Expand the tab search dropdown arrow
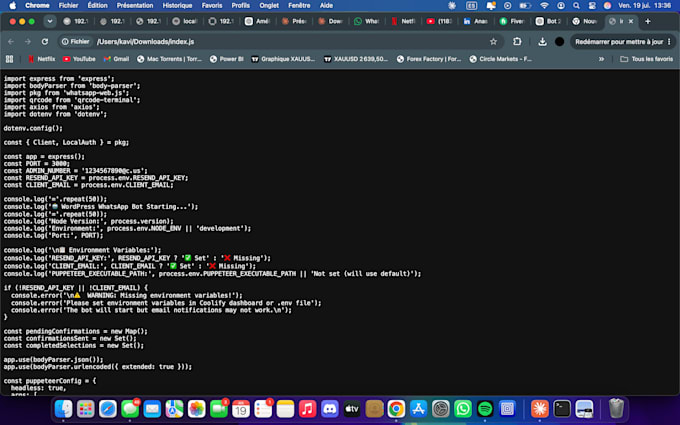The height and width of the screenshot is (425, 680). 50,21
